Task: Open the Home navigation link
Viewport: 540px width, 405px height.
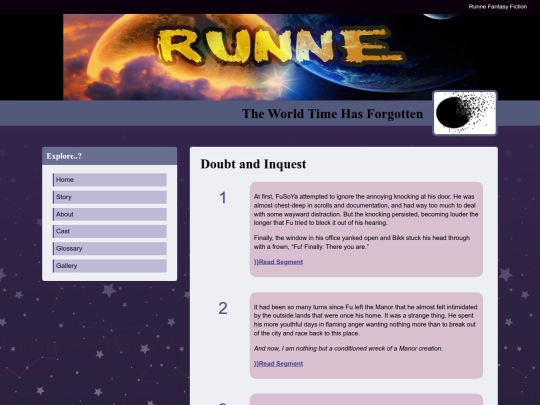Action: (x=110, y=180)
